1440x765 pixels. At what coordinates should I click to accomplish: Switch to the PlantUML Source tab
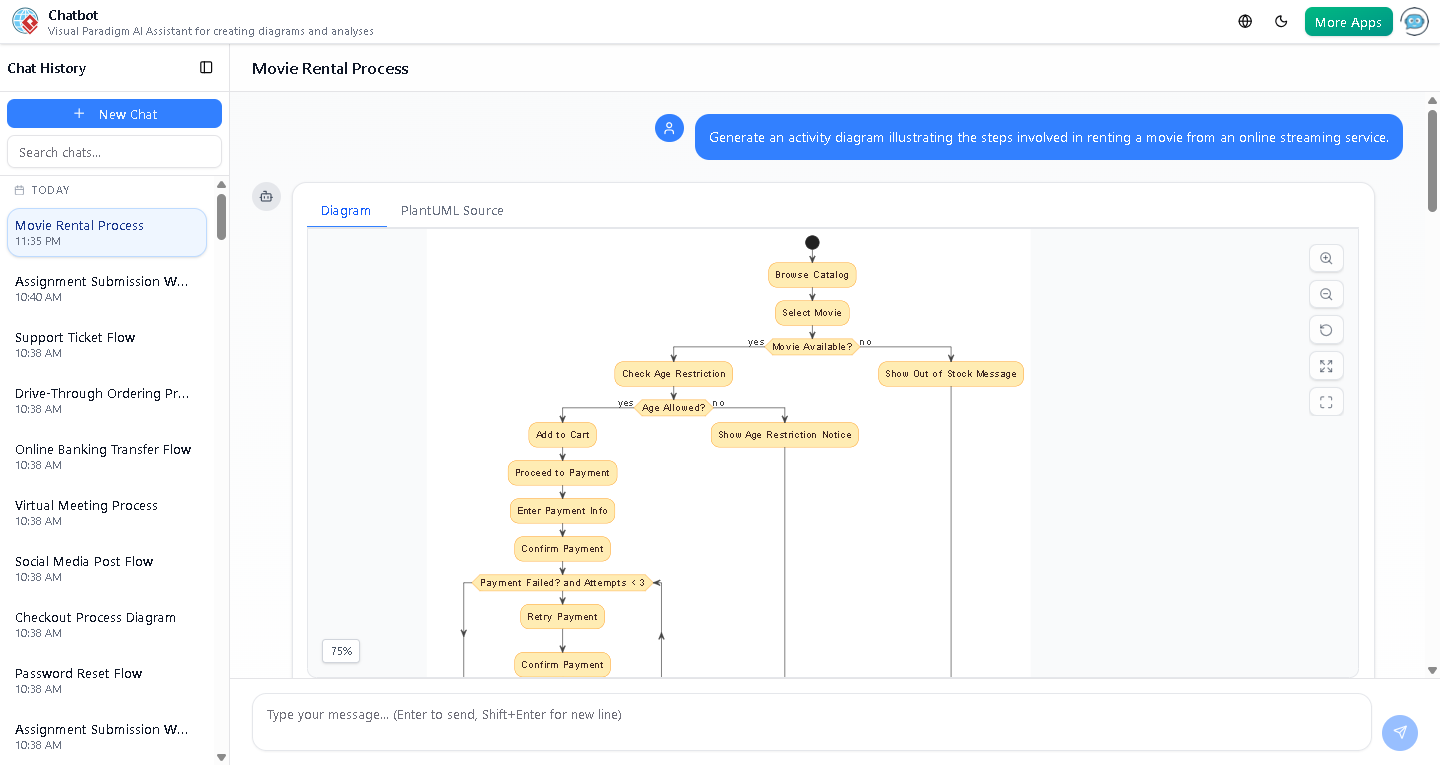point(452,210)
